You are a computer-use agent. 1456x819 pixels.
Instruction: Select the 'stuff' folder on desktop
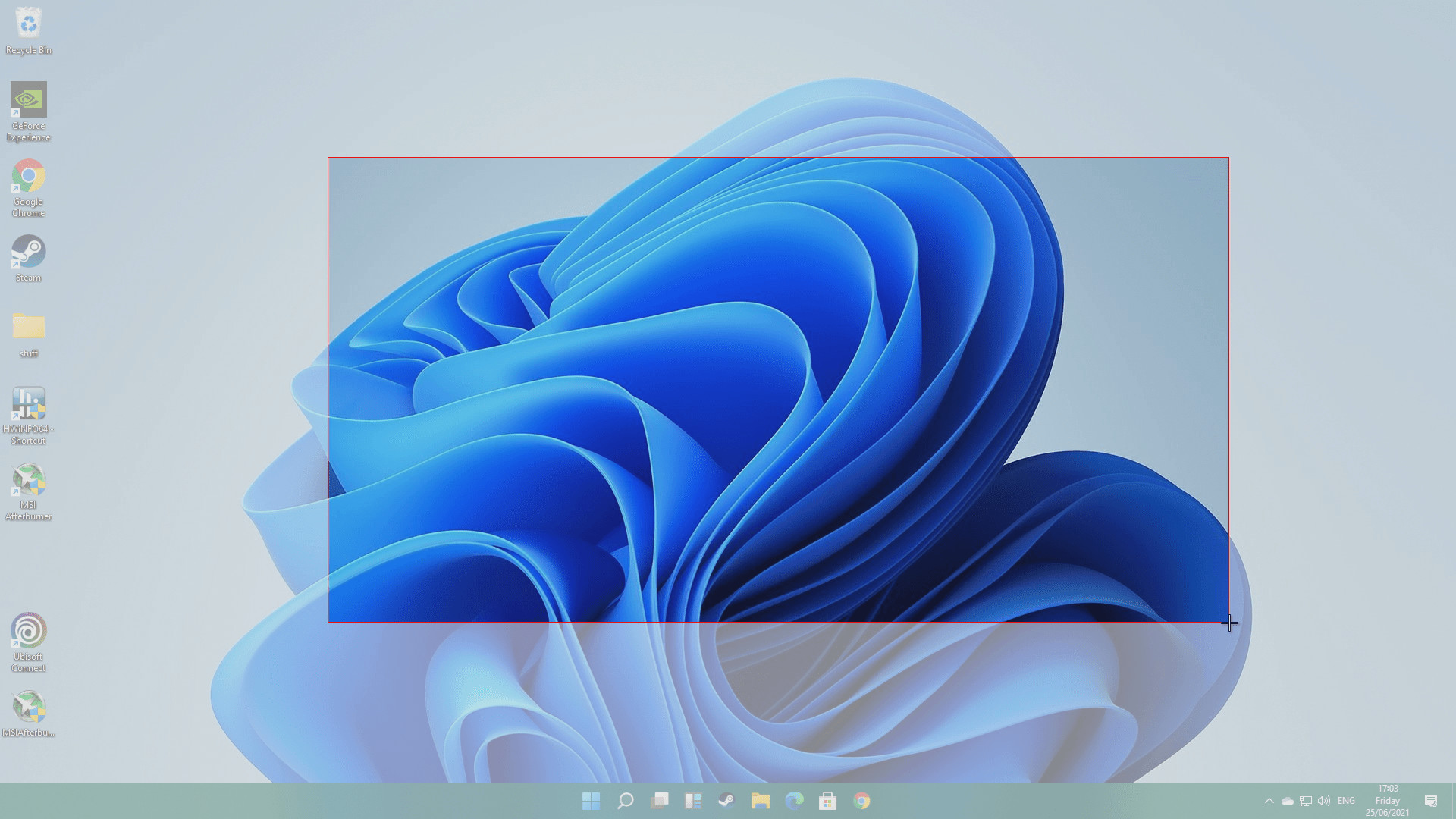[x=28, y=334]
